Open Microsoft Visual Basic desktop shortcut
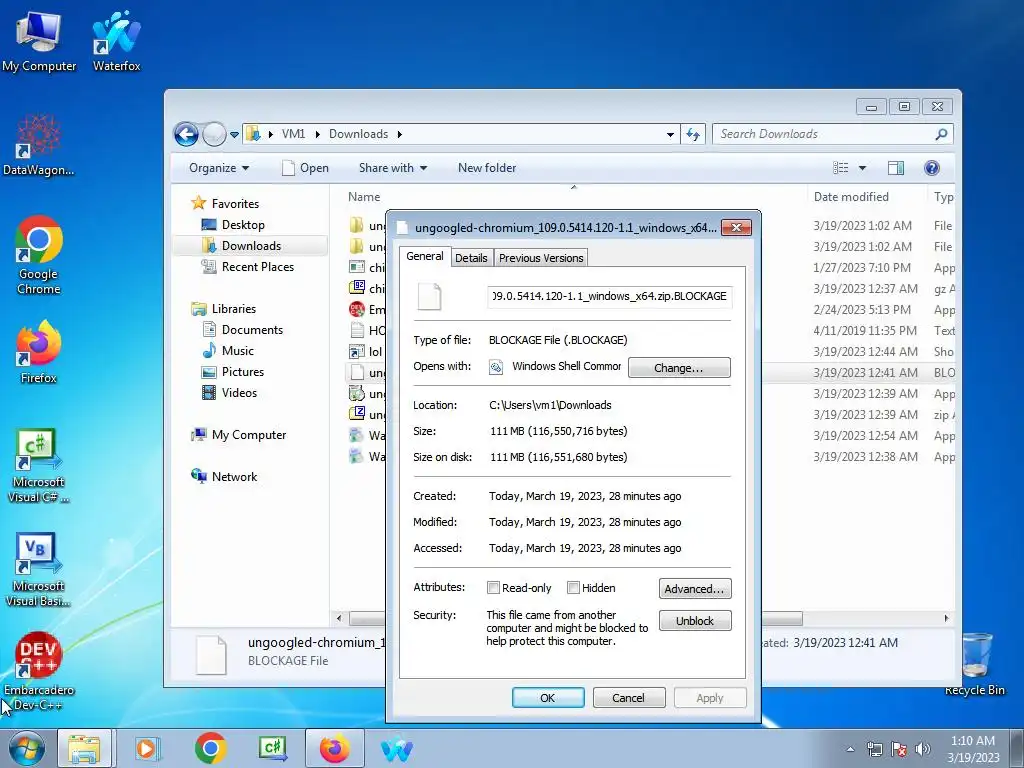The image size is (1024, 768). 39,569
